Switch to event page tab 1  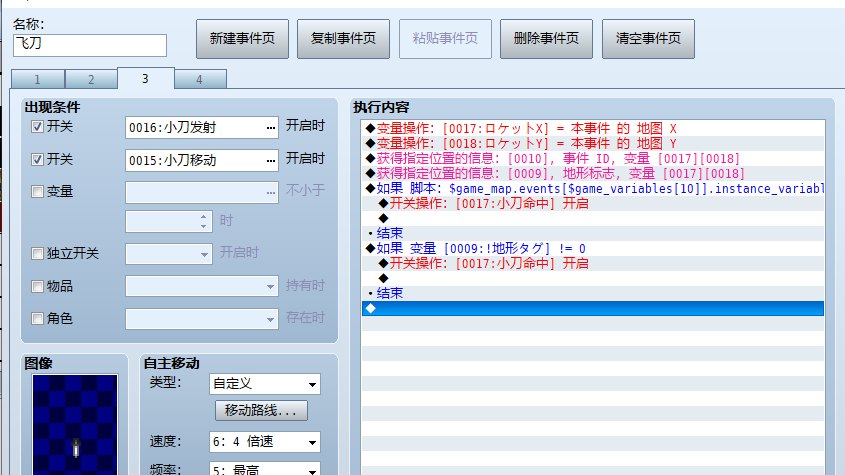pyautogui.click(x=38, y=79)
